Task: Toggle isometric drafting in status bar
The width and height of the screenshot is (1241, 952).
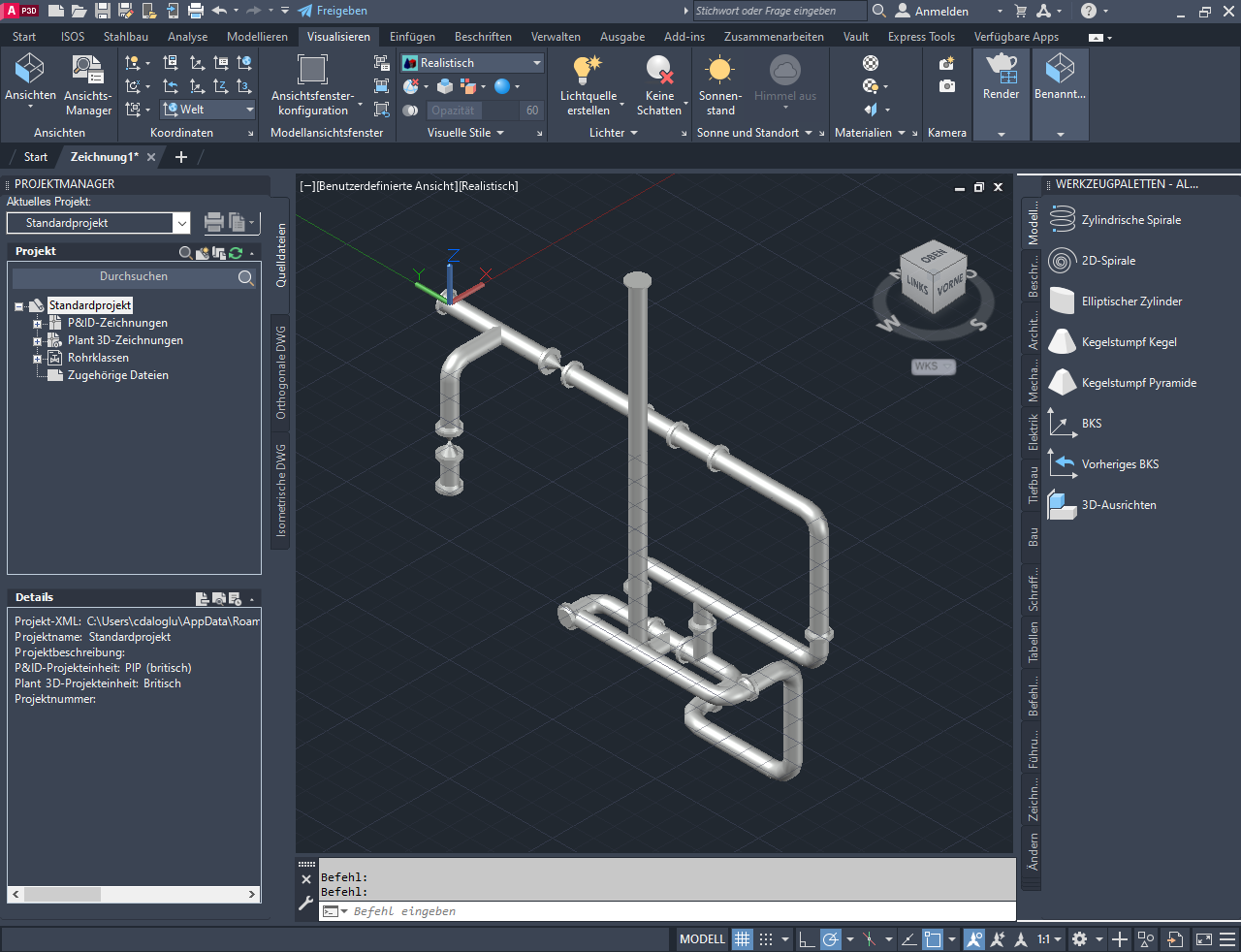Action: coord(869,939)
